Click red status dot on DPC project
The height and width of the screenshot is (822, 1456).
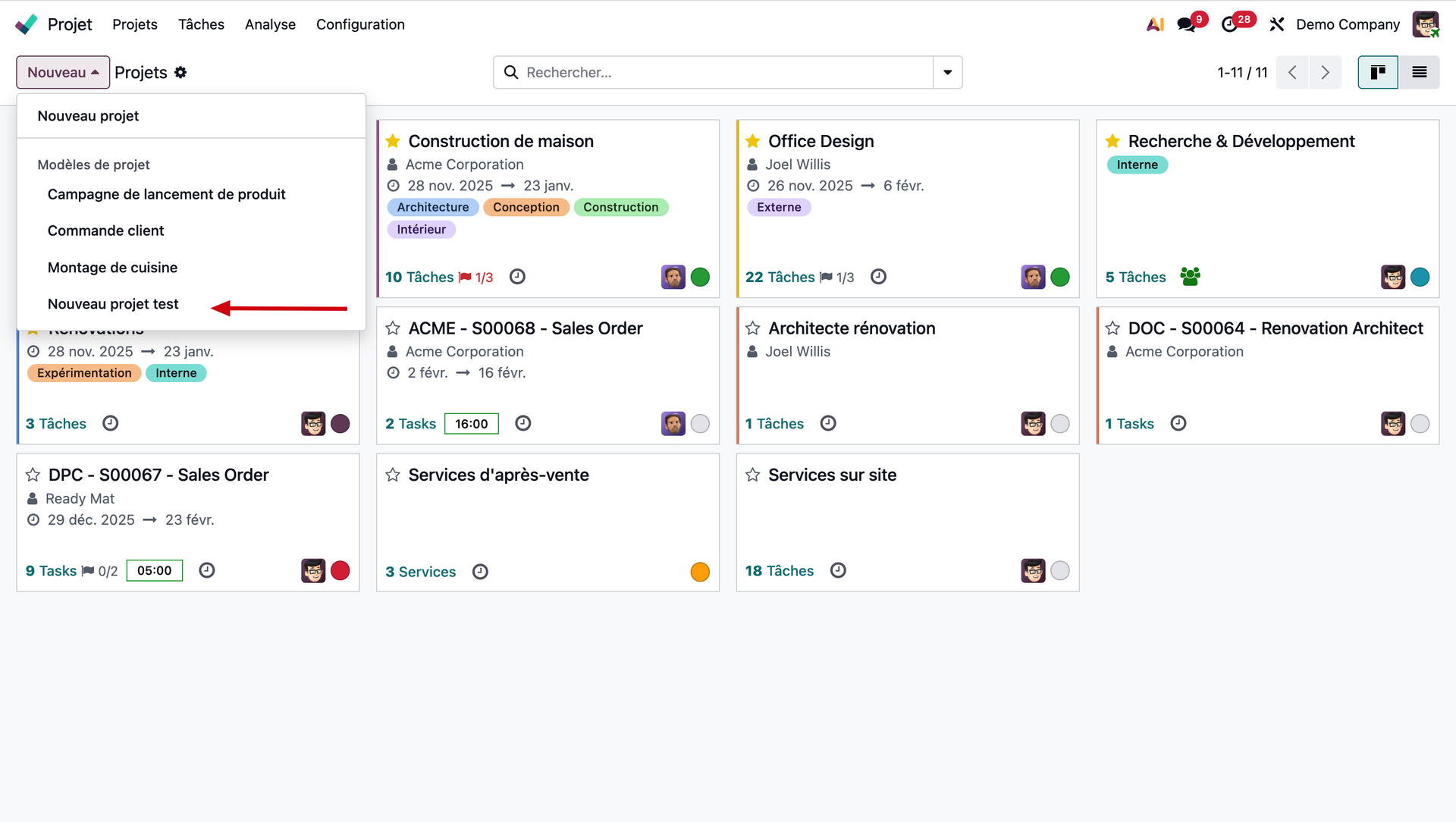(340, 570)
